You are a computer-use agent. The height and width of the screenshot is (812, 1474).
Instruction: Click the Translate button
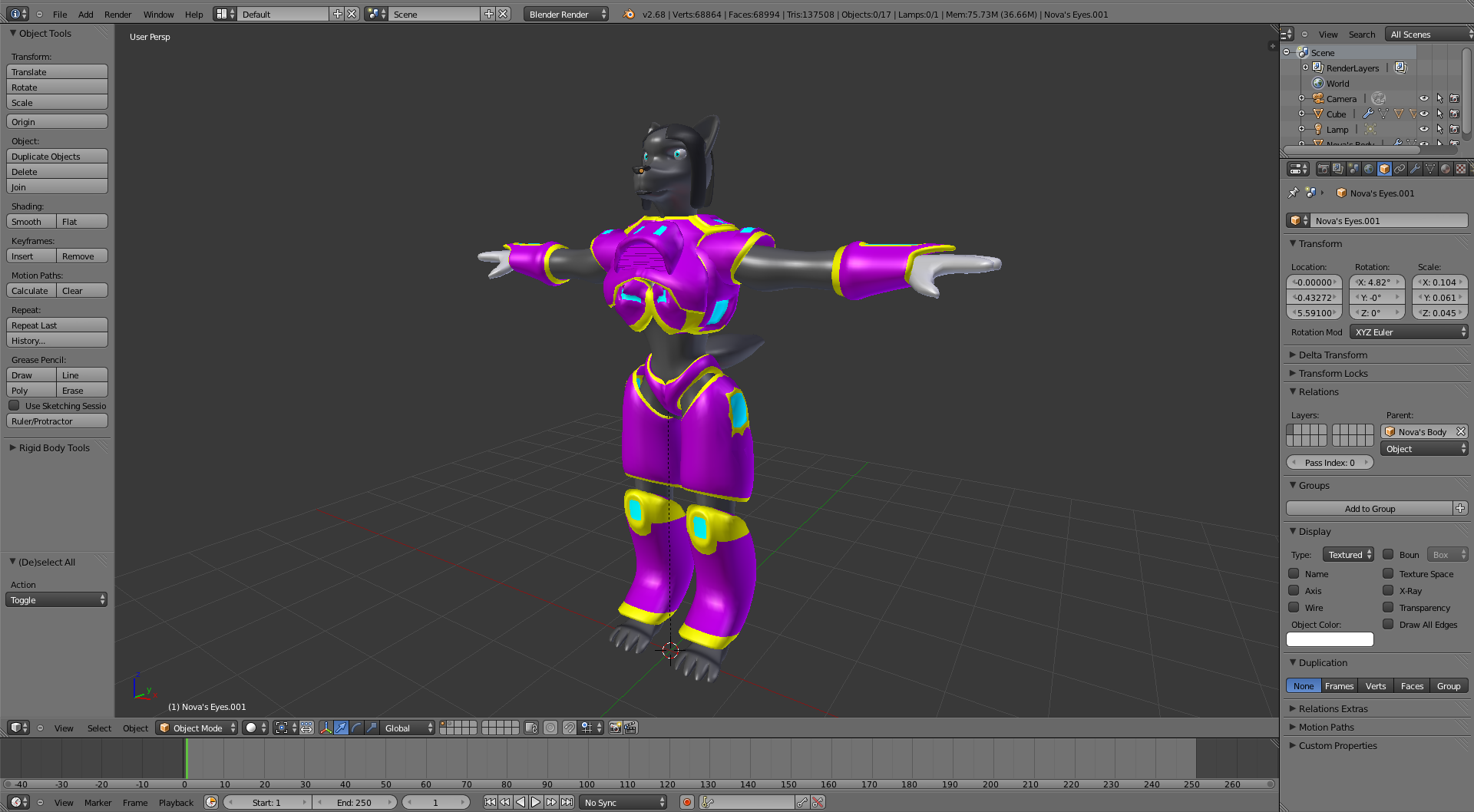pos(57,71)
